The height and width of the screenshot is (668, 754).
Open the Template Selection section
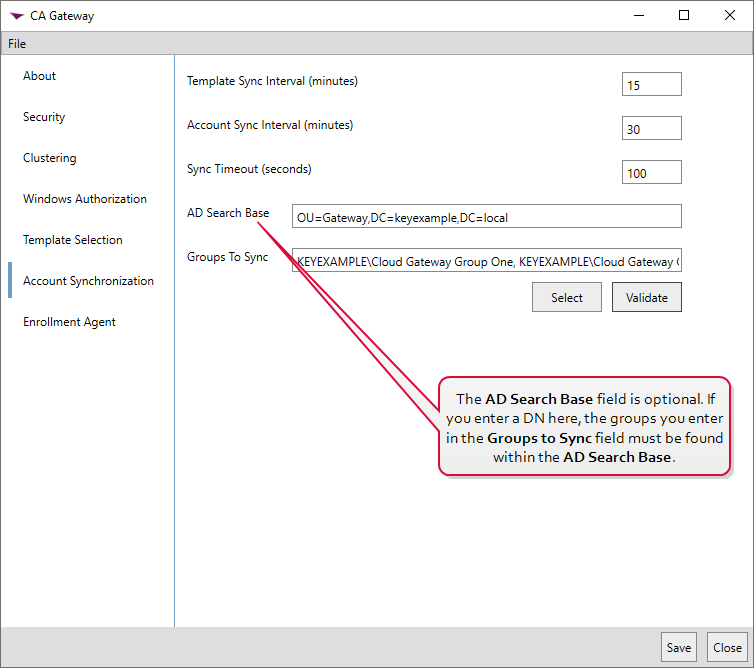pos(73,240)
